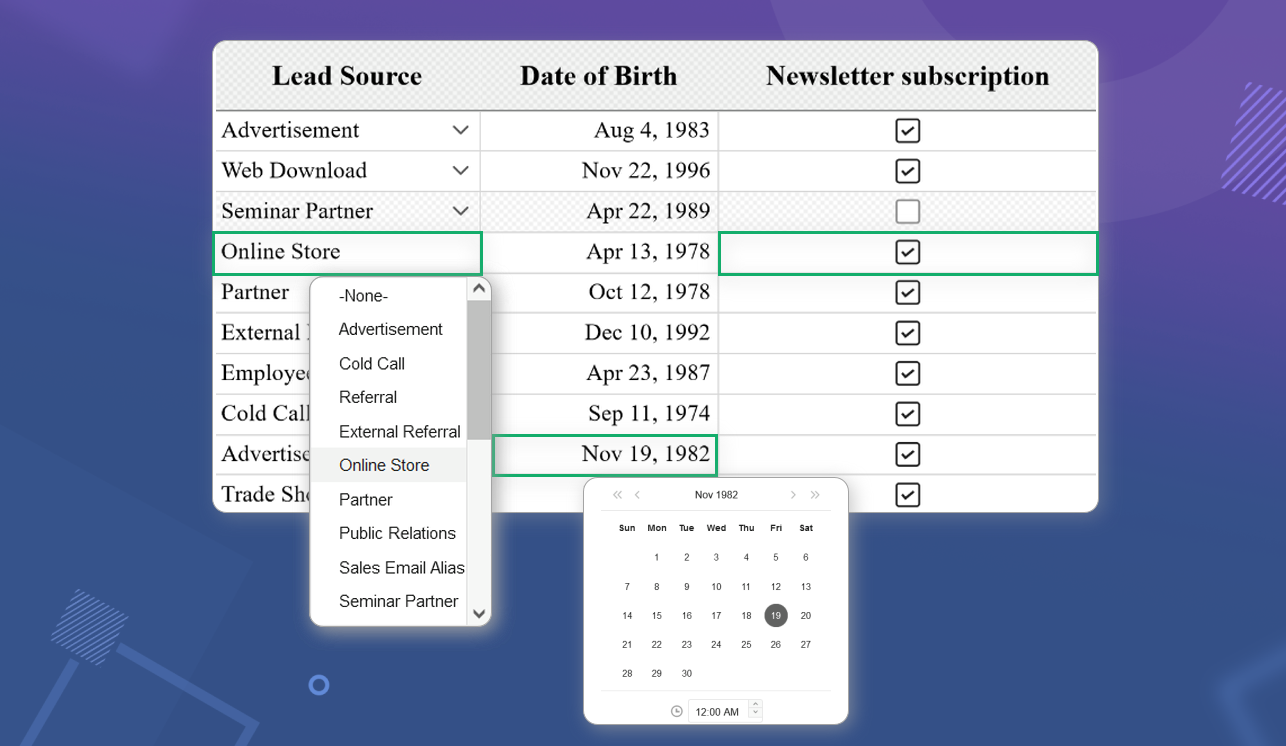The height and width of the screenshot is (746, 1286).
Task: Click the Apr 22, 1989 date cell
Action: pos(599,212)
